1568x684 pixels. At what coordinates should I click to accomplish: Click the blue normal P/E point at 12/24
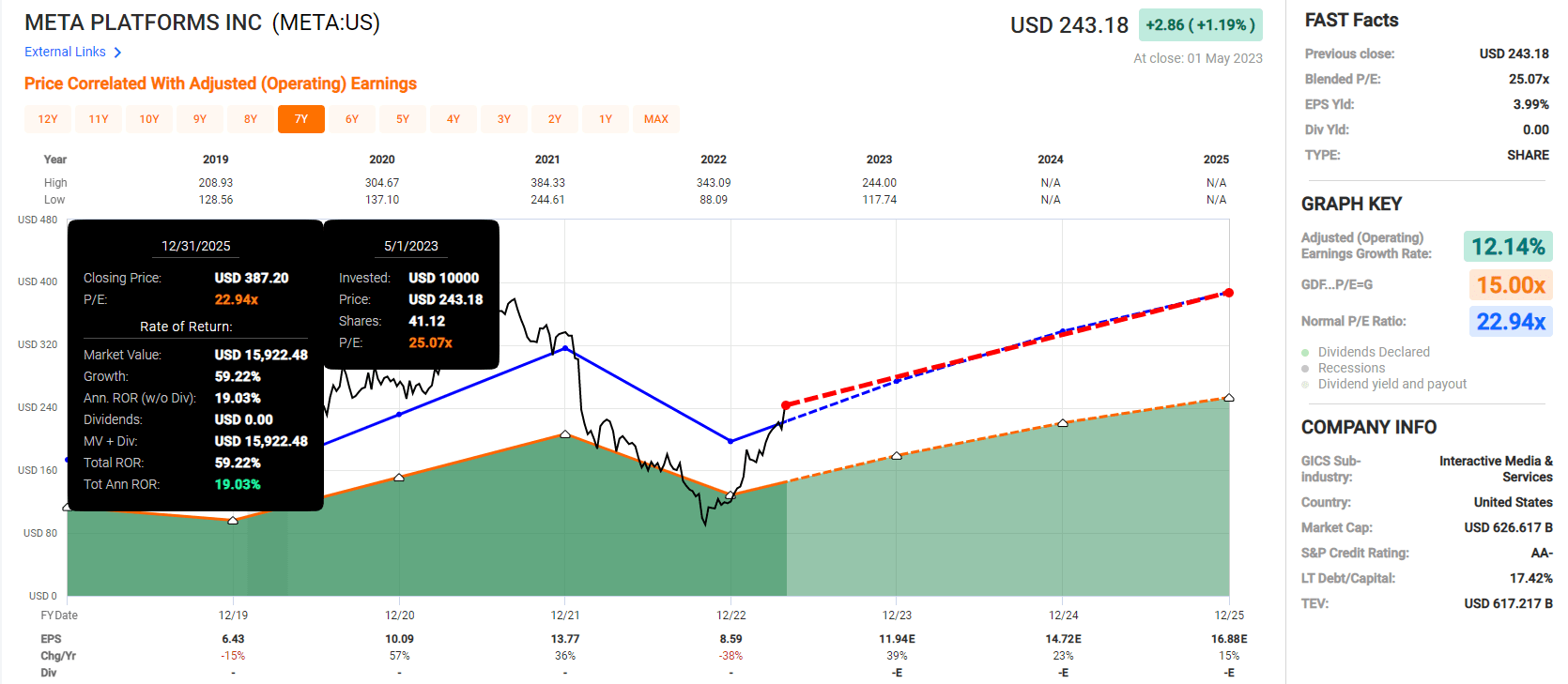point(1062,331)
